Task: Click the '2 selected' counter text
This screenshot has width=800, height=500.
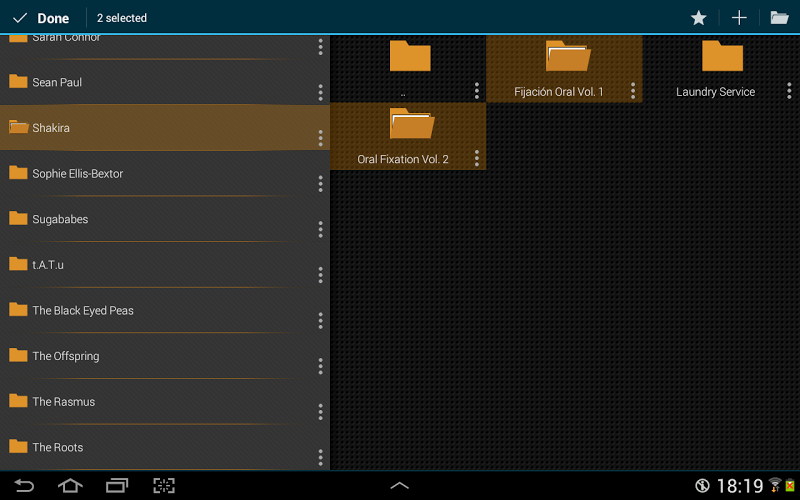Action: point(122,18)
